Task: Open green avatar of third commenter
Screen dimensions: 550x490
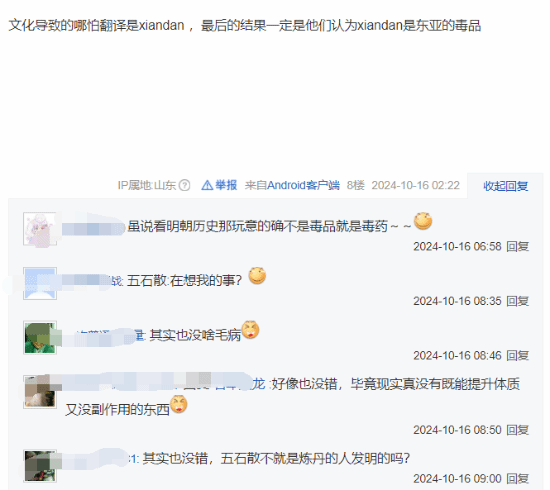Action: tap(40, 337)
